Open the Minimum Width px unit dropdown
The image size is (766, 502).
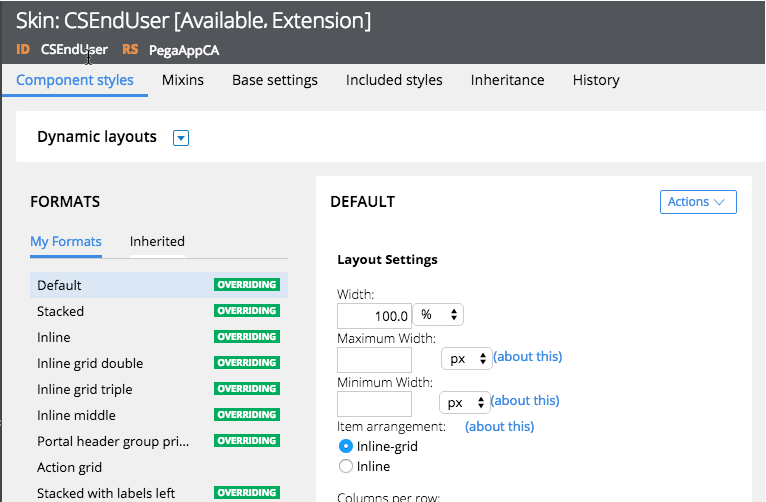click(x=464, y=403)
